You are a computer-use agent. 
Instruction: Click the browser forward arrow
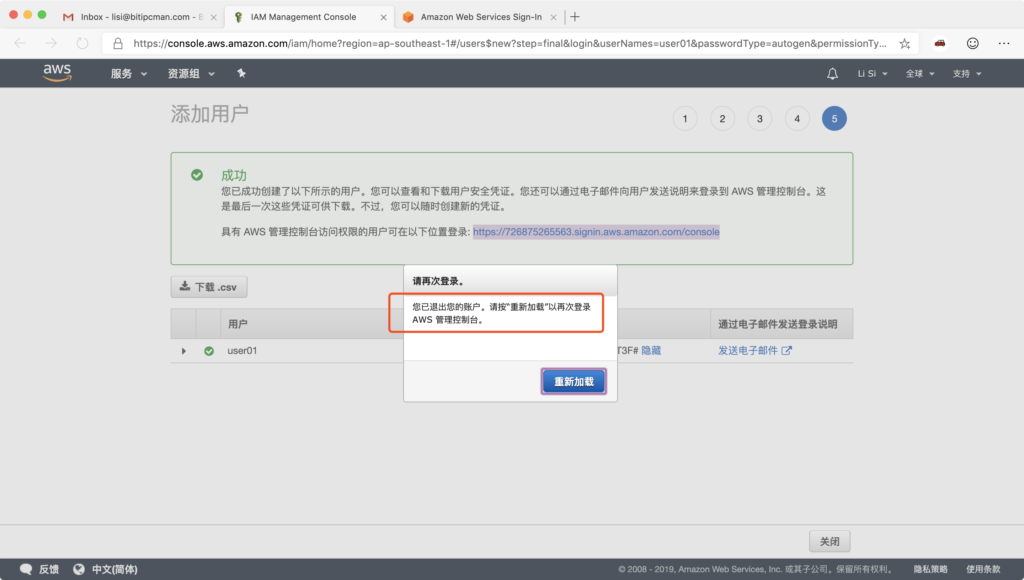(51, 43)
